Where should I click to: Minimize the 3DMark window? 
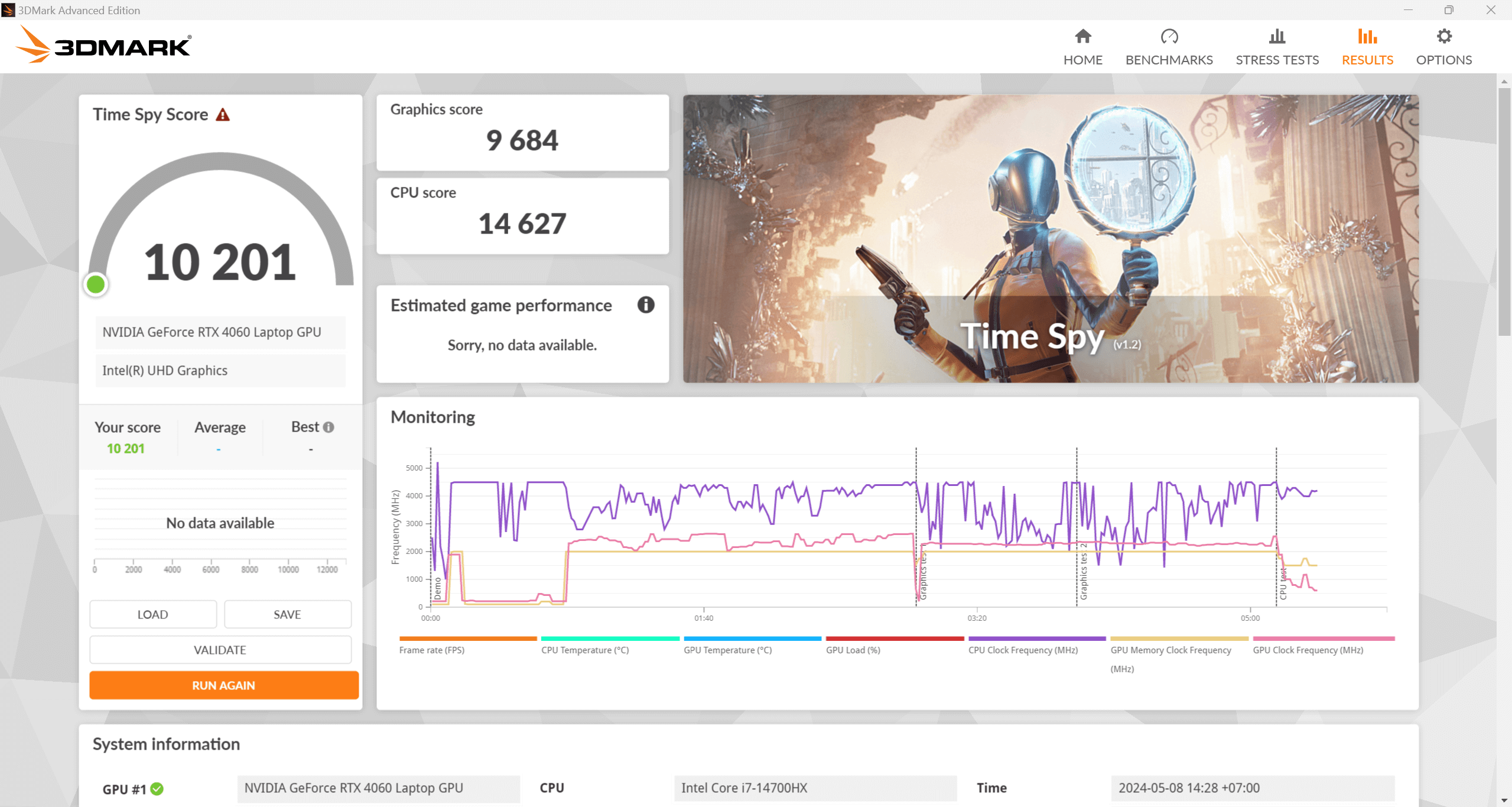(1408, 10)
